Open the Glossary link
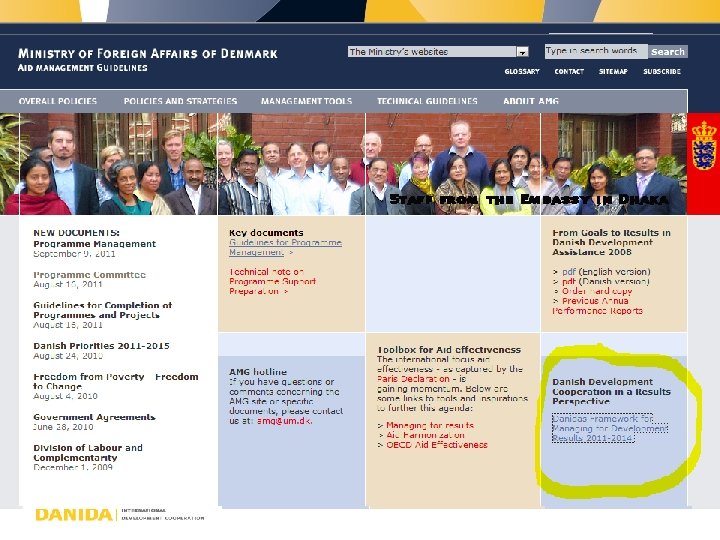Screen dimensions: 720x540 tap(522, 72)
